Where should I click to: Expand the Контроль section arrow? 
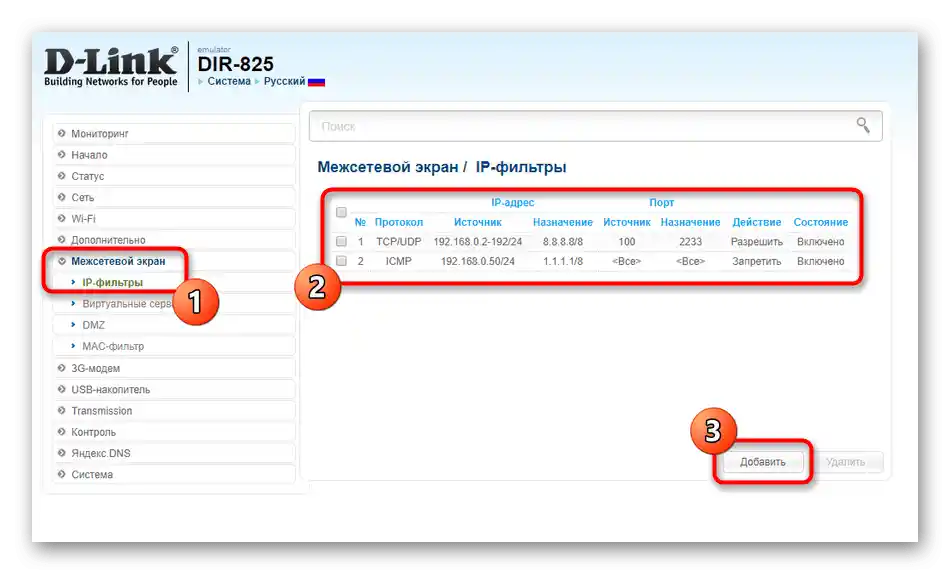point(61,432)
